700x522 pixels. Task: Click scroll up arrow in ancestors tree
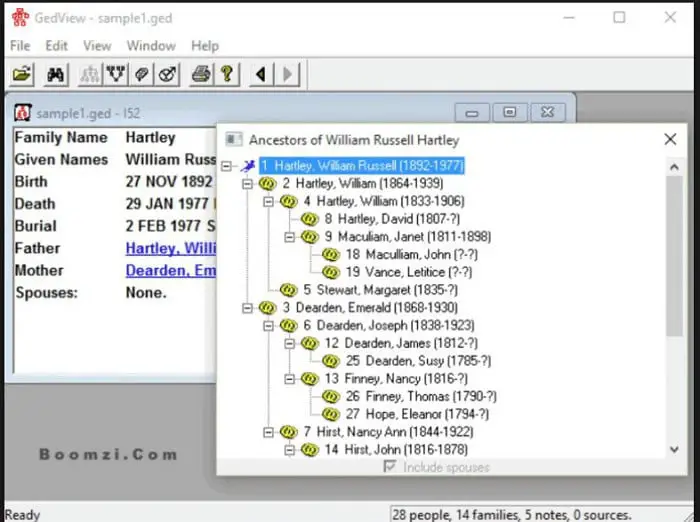[x=674, y=167]
